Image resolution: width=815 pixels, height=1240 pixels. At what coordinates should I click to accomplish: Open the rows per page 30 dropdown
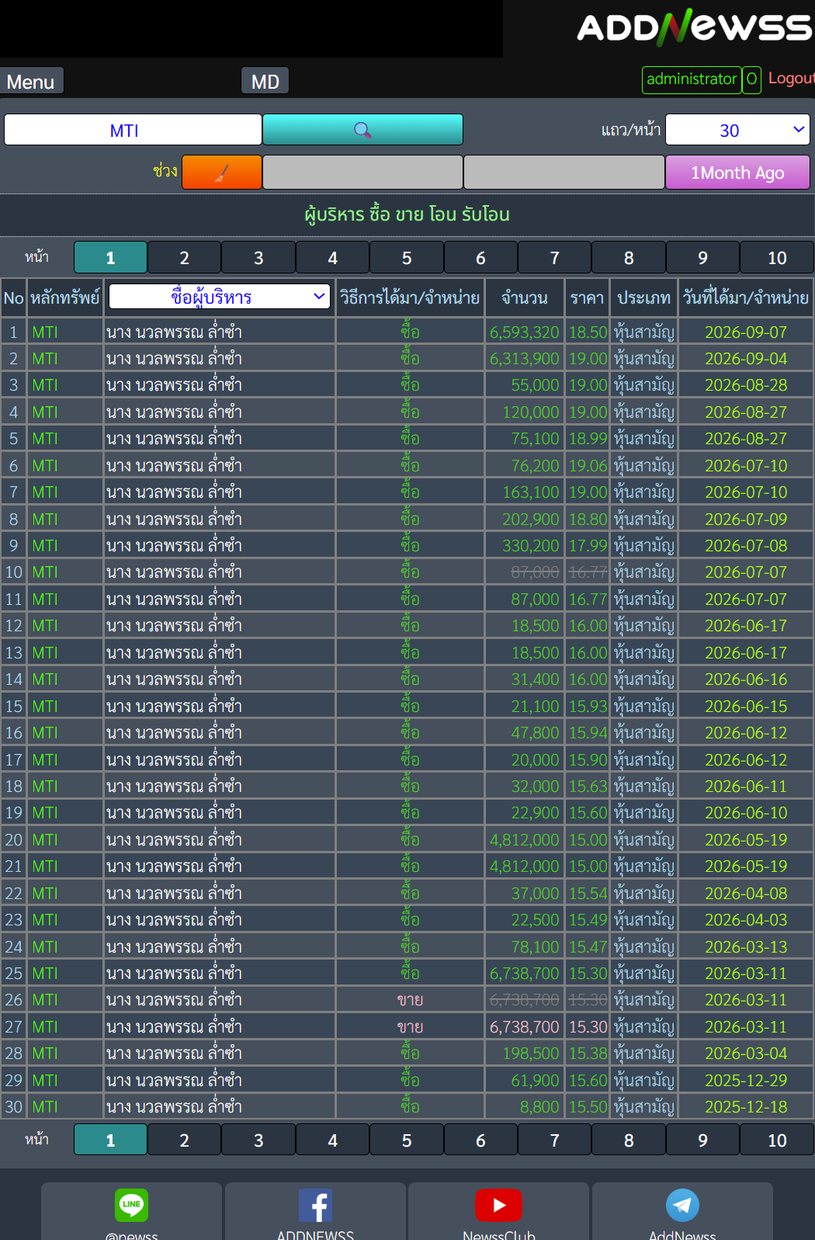tap(738, 130)
